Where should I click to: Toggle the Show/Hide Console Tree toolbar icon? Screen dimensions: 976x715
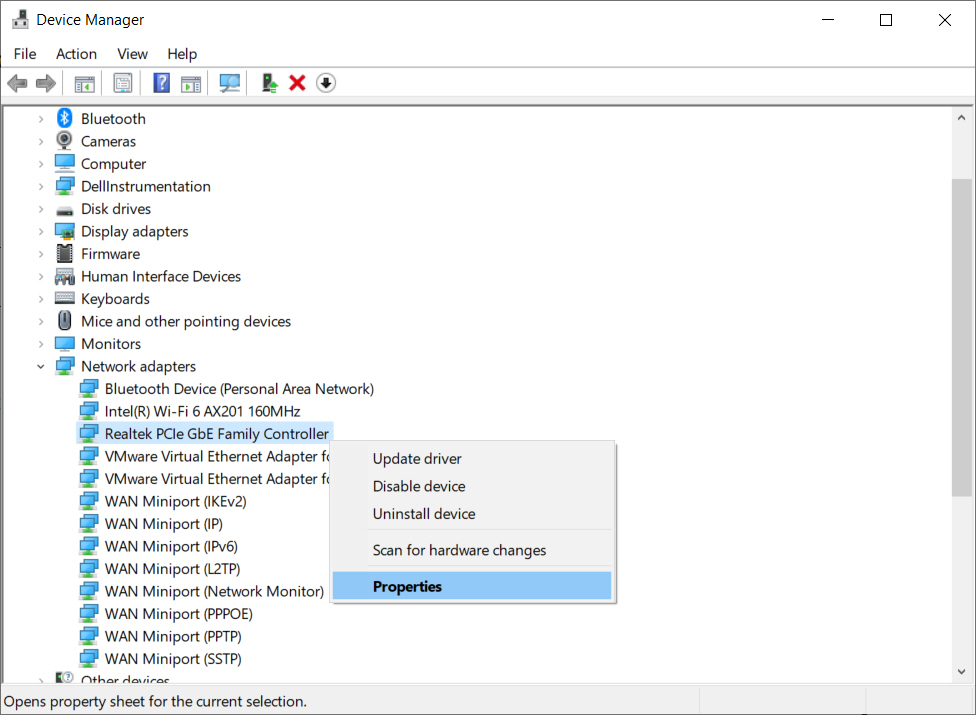85,83
